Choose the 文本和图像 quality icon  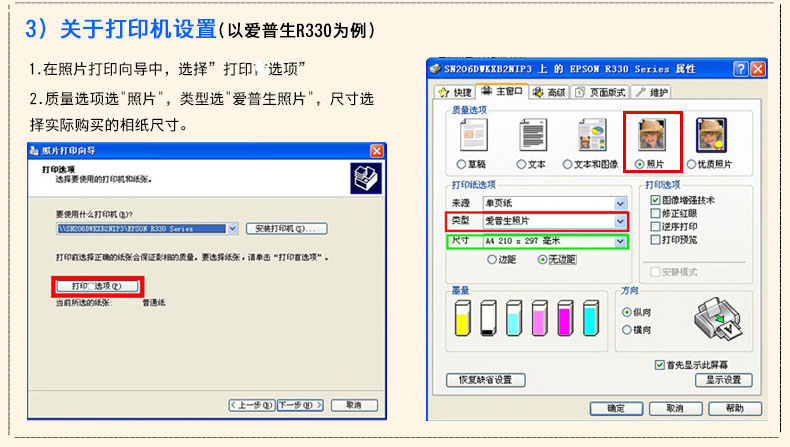click(592, 135)
